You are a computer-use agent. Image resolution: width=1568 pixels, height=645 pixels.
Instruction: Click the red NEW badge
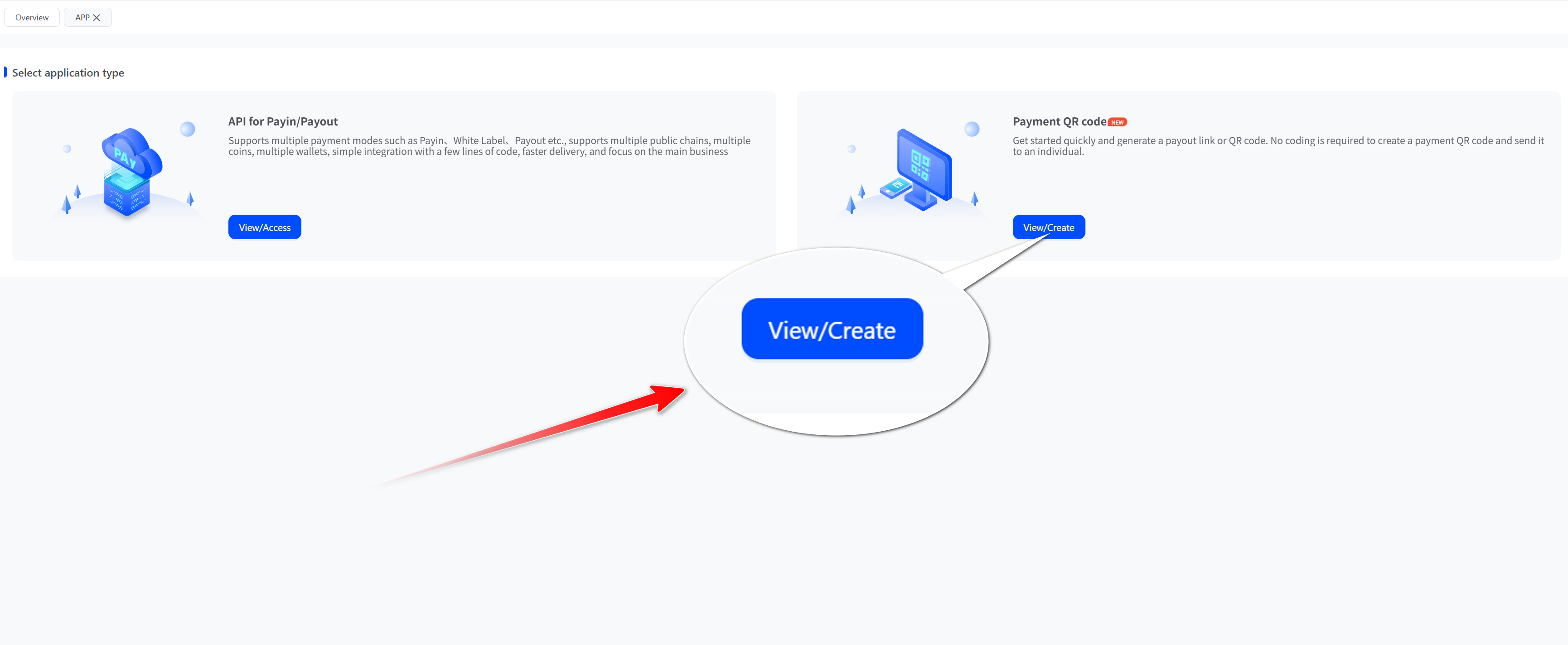(1117, 122)
